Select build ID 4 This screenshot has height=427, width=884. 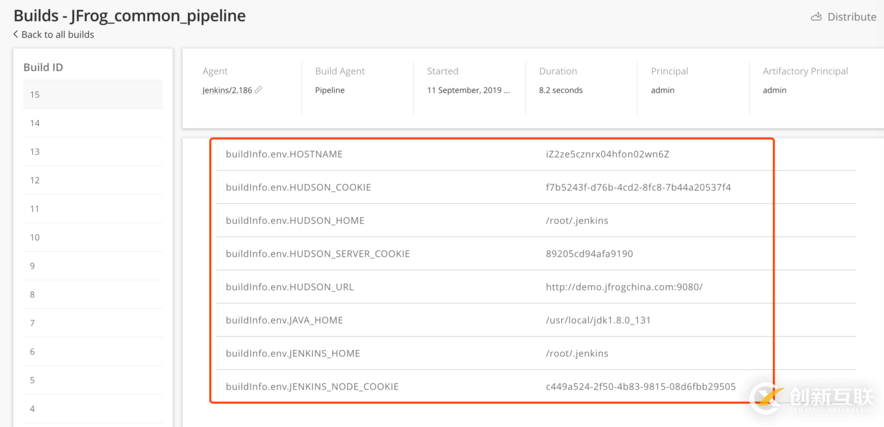[x=93, y=408]
